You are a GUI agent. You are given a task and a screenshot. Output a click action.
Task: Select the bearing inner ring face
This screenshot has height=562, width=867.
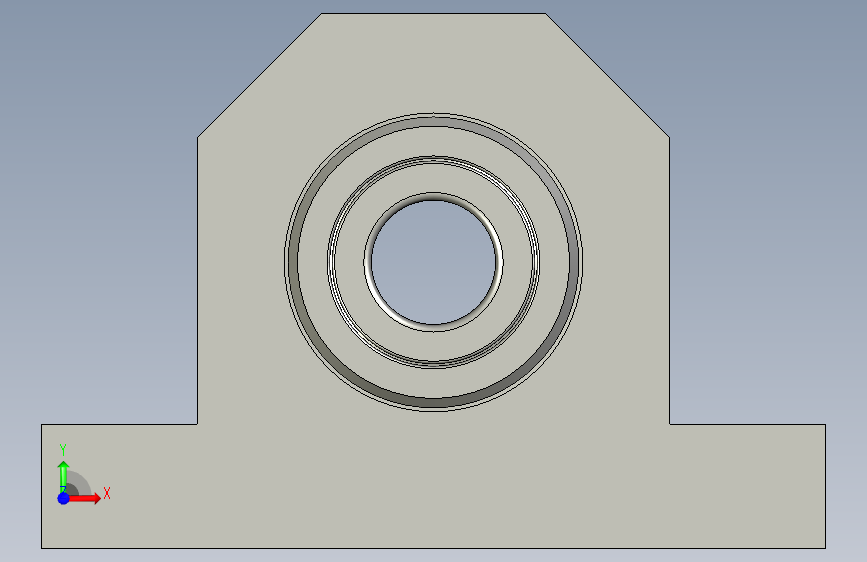pyautogui.click(x=434, y=179)
